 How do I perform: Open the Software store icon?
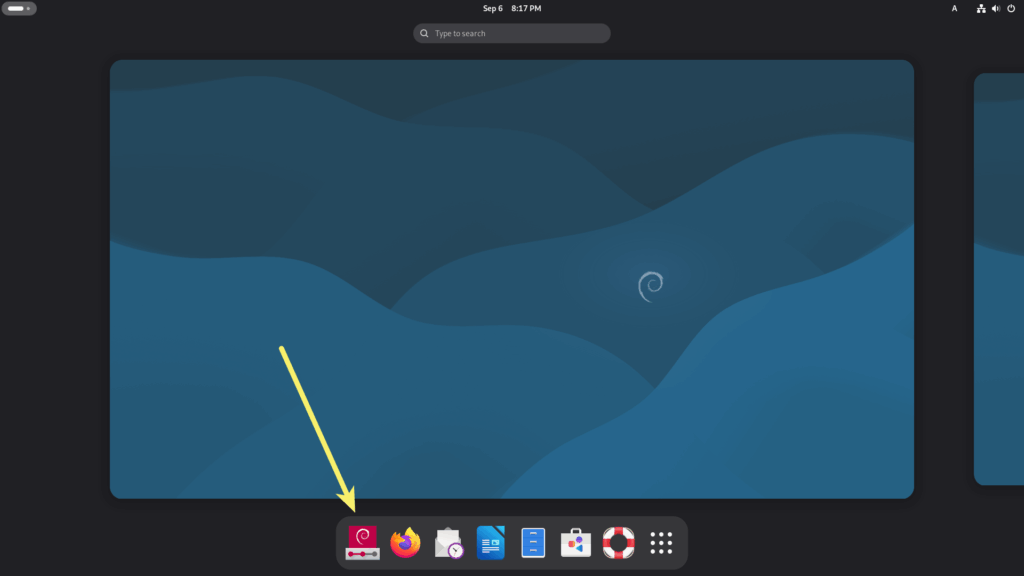(575, 543)
